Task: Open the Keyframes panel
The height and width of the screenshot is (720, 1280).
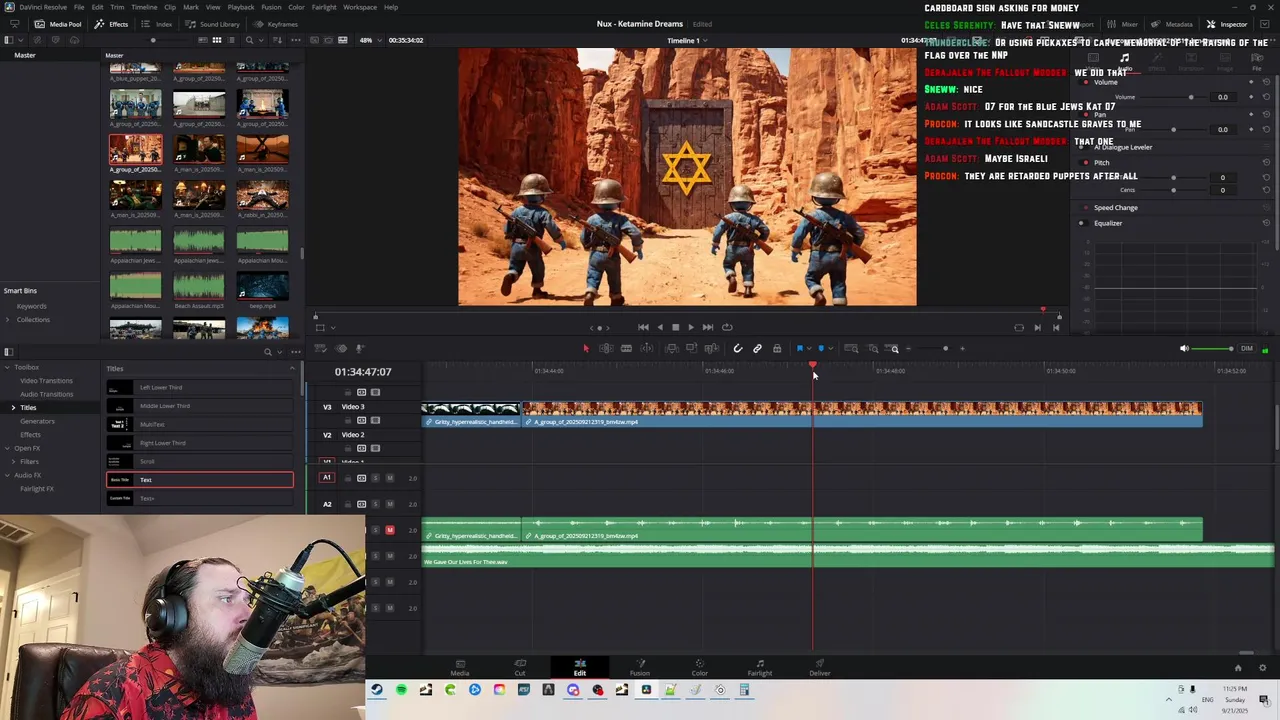Action: (x=276, y=24)
